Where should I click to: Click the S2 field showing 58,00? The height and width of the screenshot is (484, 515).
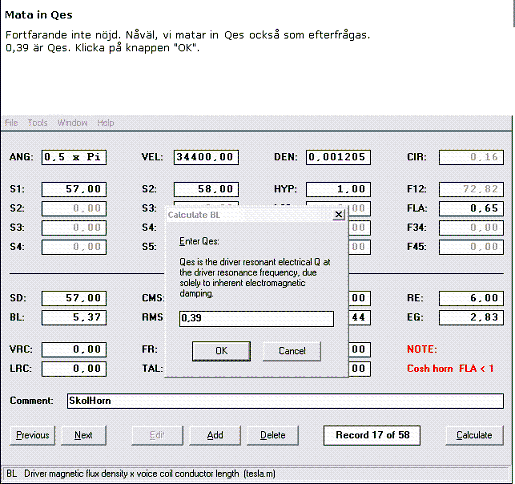[206, 189]
